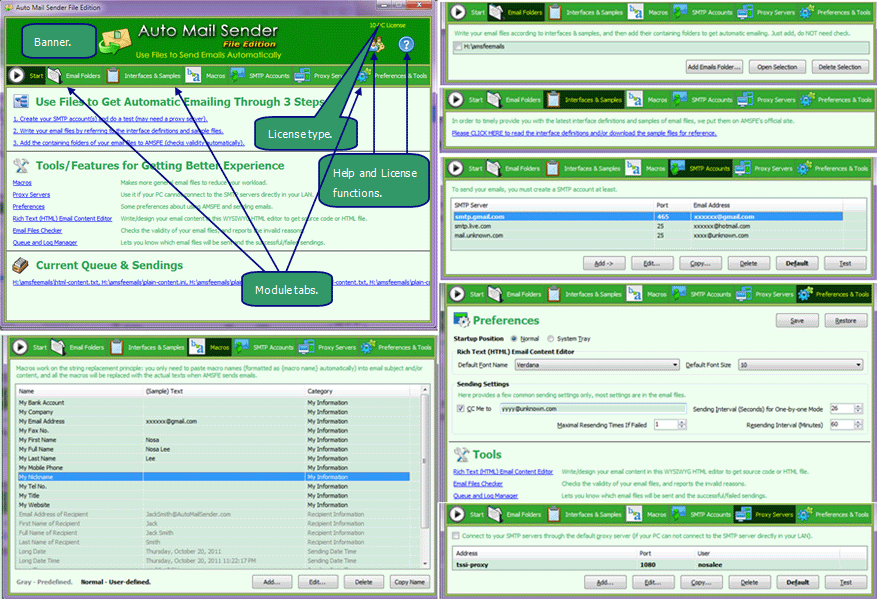Click the Default button in the Proxy Servers panel
Viewport: 877px width, 599px height.
click(798, 582)
